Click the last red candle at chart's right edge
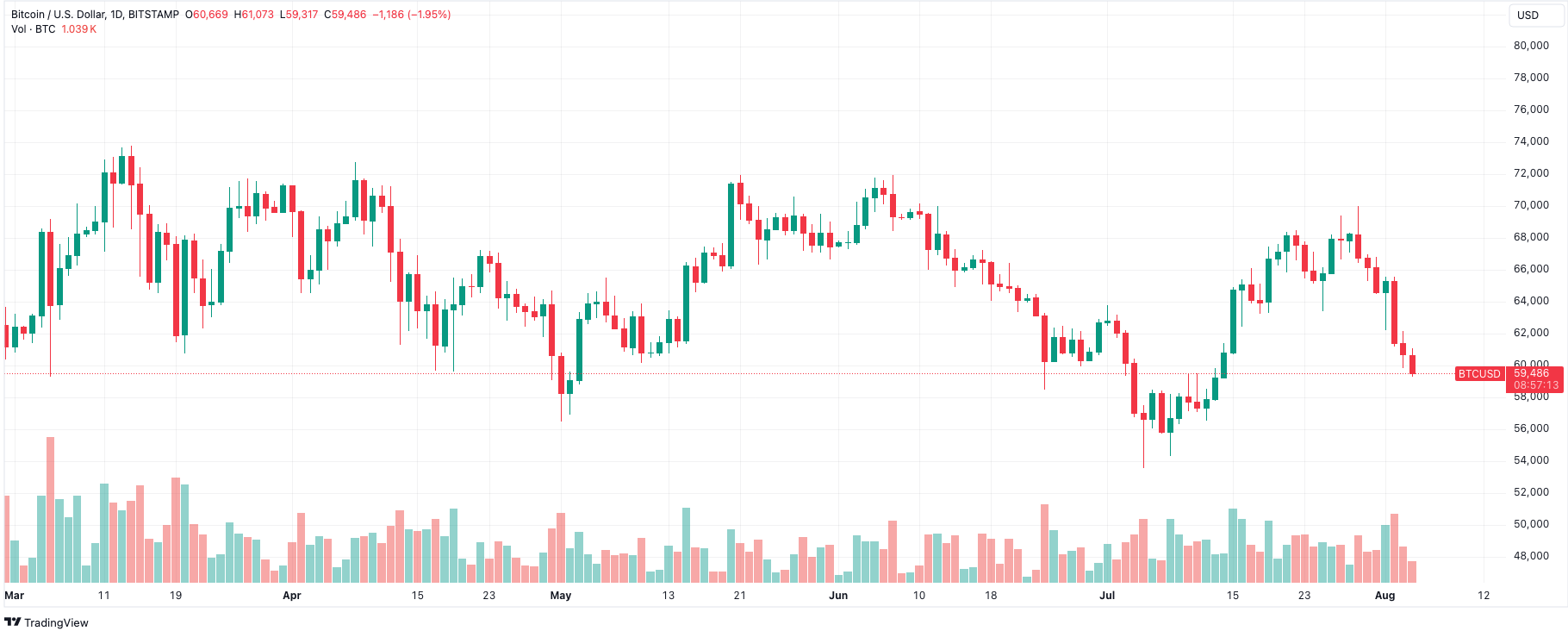 coord(1412,364)
